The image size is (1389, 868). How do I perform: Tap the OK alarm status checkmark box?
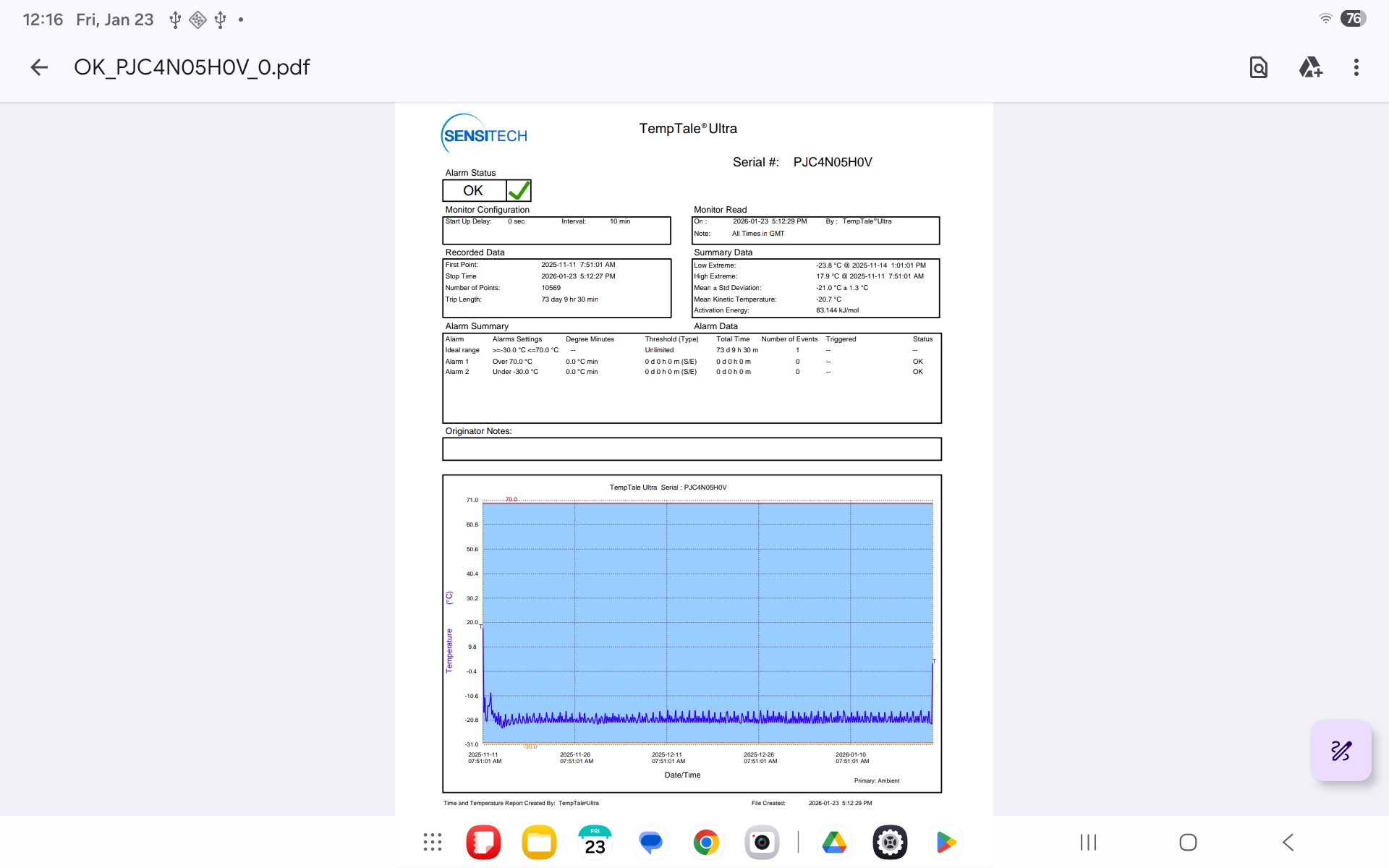[x=519, y=190]
